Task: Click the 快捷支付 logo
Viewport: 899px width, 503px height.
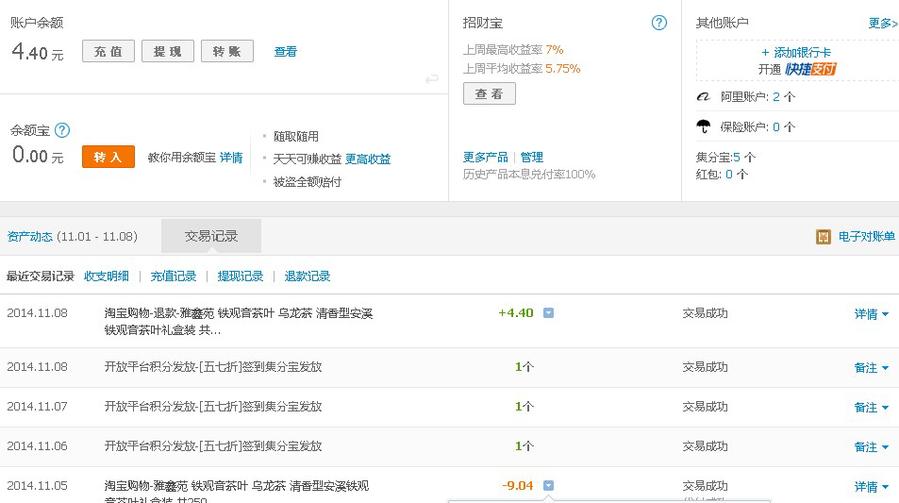Action: 811,69
